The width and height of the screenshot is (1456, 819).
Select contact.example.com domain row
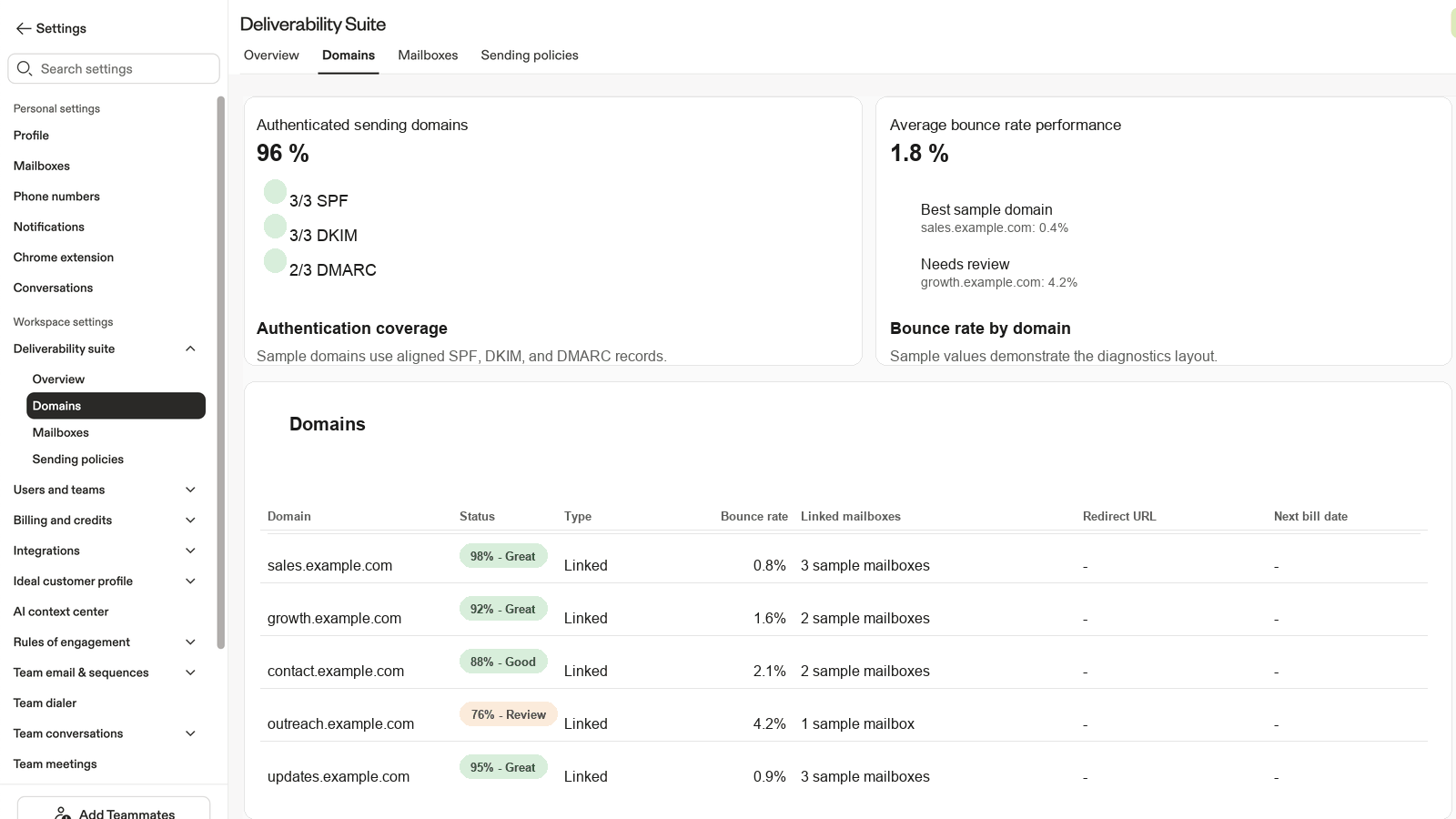pyautogui.click(x=844, y=662)
